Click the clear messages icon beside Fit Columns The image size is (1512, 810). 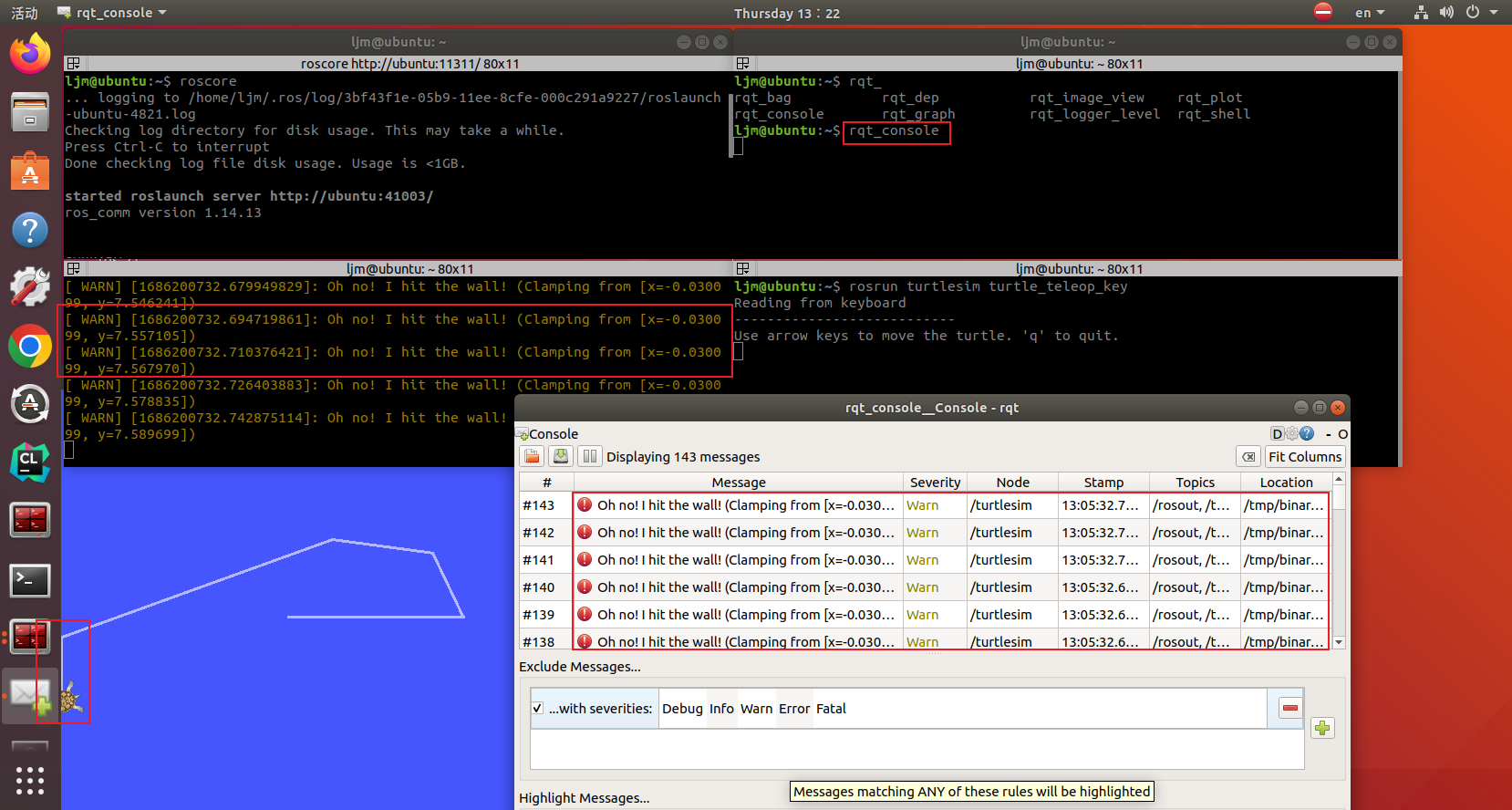pyautogui.click(x=1248, y=456)
